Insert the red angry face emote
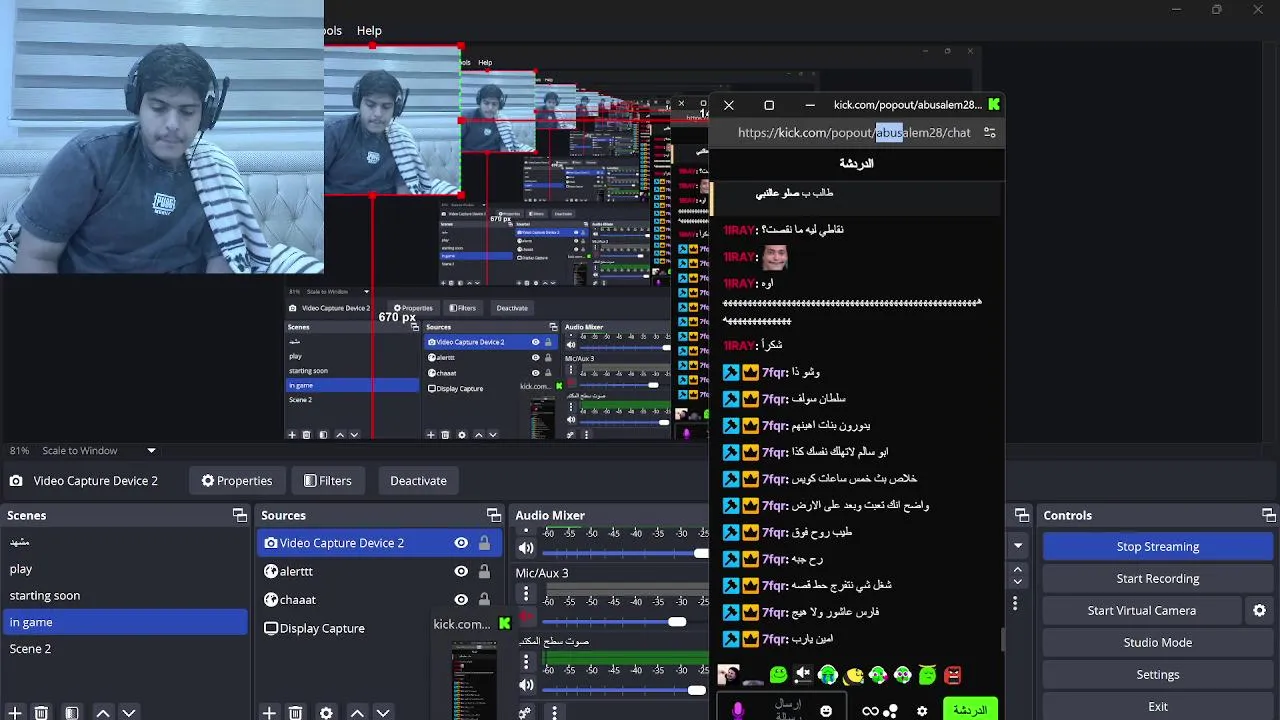 [953, 676]
